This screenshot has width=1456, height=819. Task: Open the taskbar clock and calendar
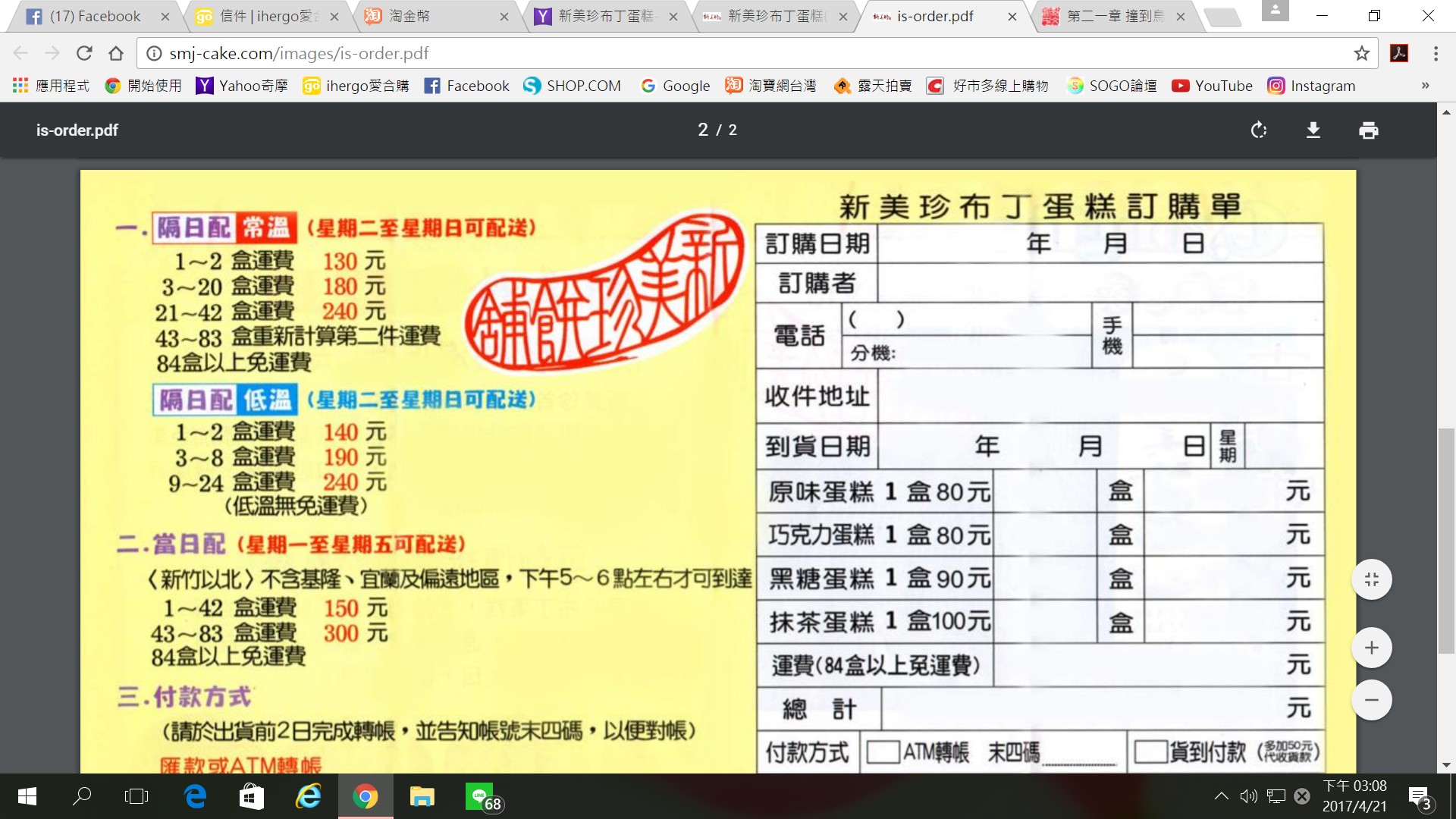pyautogui.click(x=1354, y=796)
